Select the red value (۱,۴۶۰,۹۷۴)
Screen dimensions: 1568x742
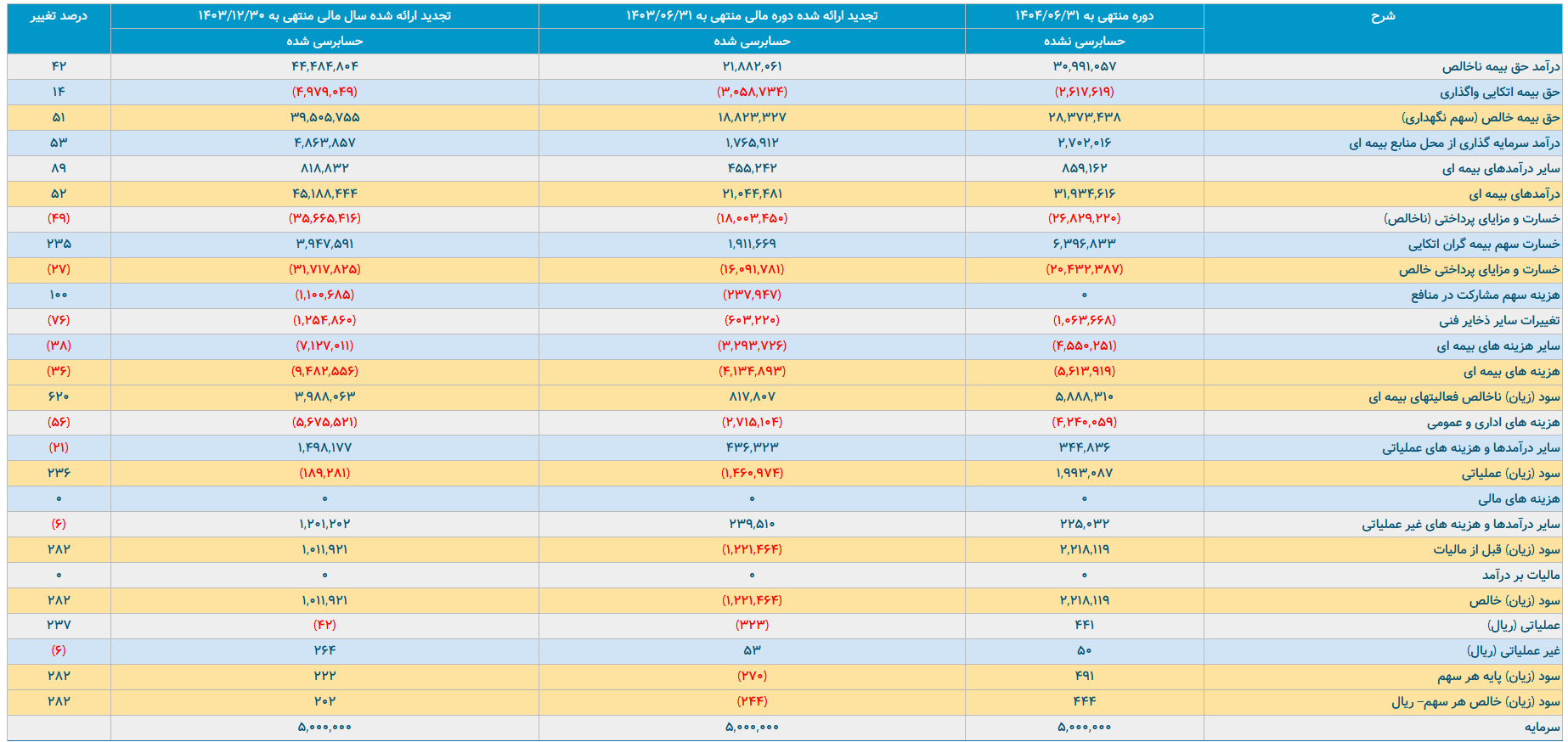point(752,473)
